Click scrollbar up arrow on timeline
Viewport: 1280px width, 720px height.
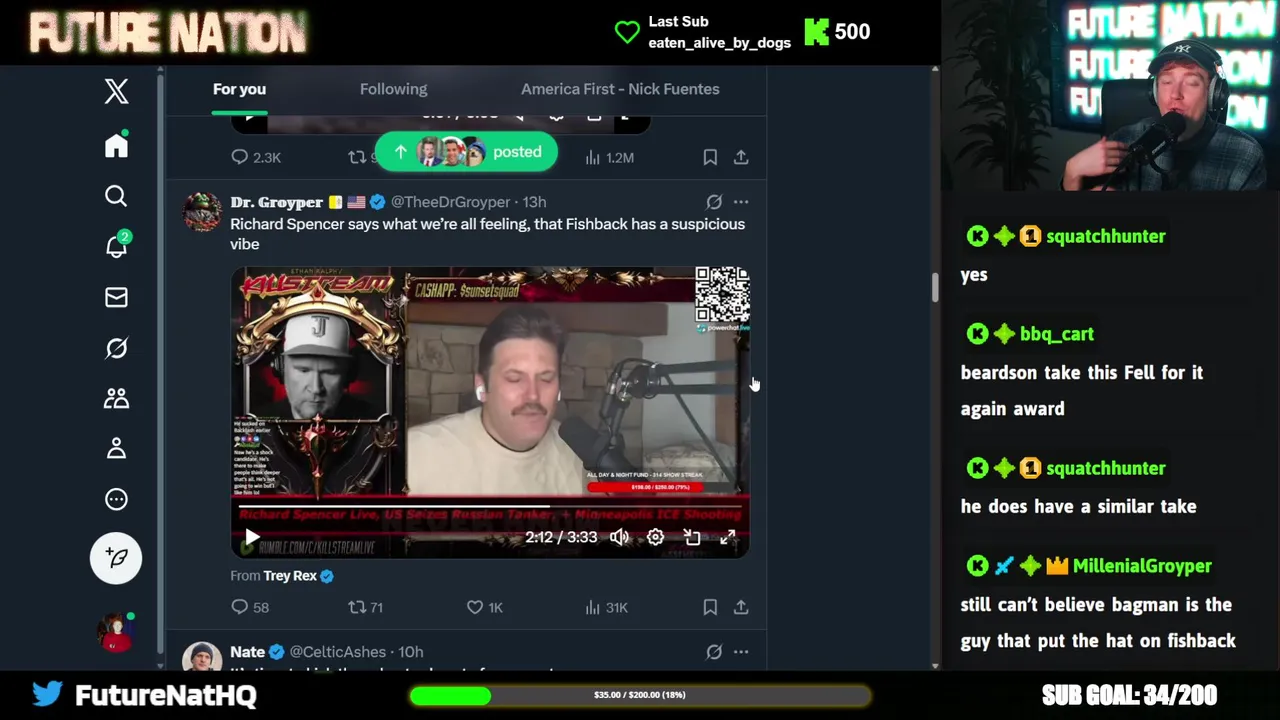pos(935,70)
